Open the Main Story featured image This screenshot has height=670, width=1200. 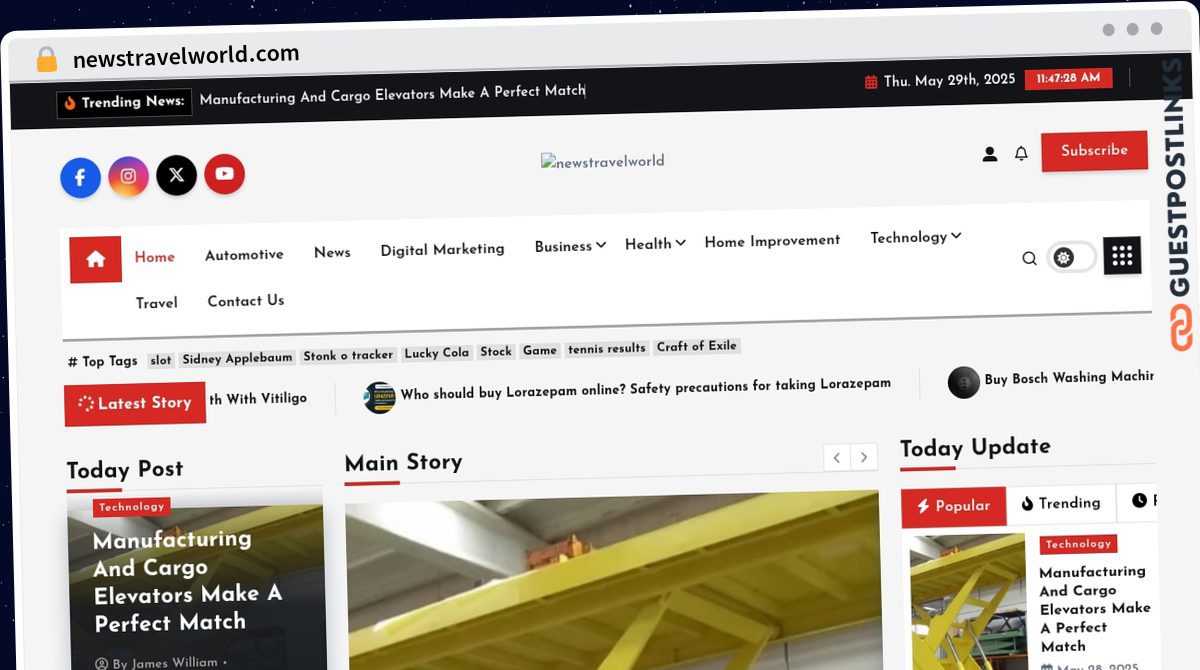click(x=612, y=580)
